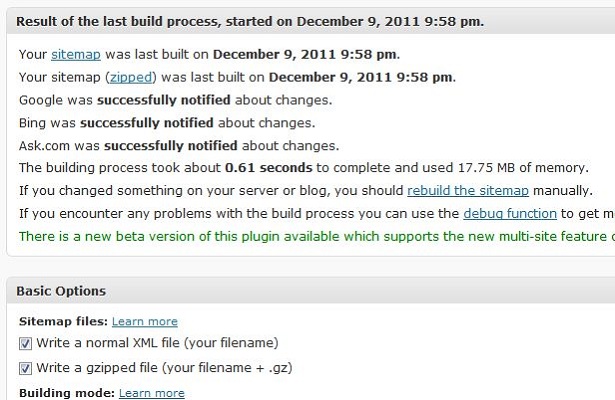Open Learn more beside Building mode
The width and height of the screenshot is (615, 400).
(x=151, y=393)
